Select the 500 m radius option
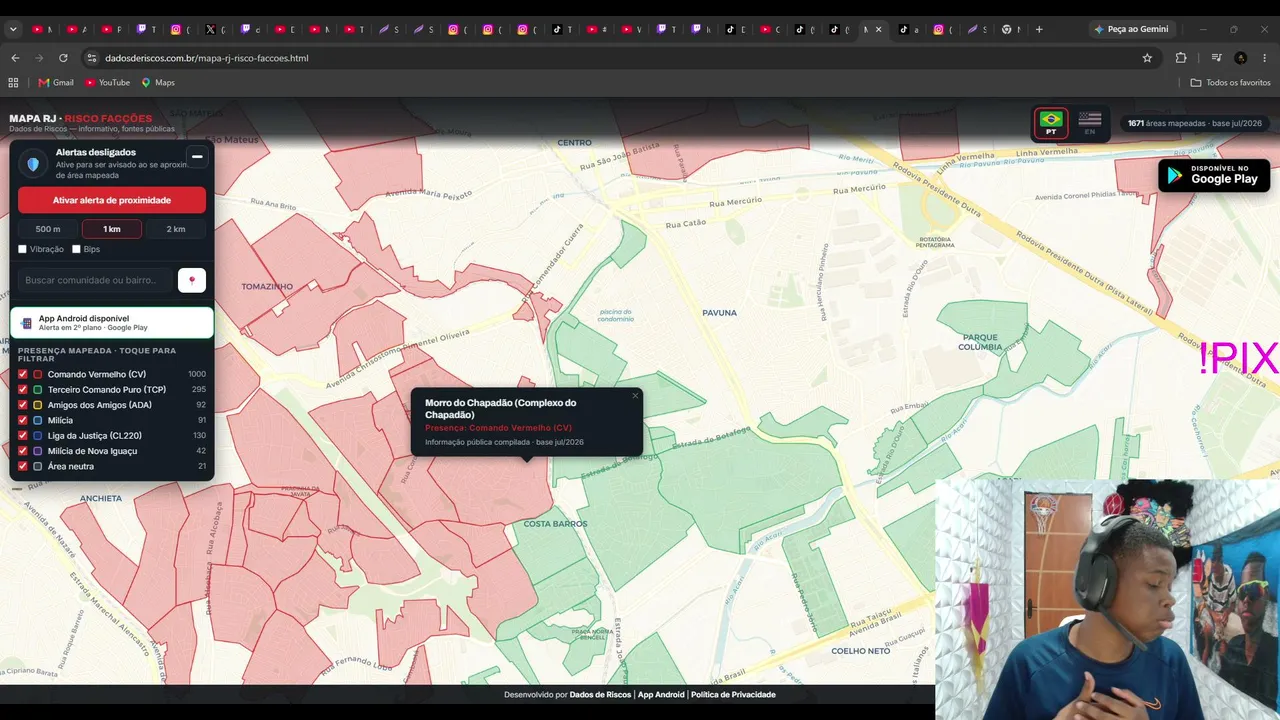The width and height of the screenshot is (1280, 720). point(48,229)
